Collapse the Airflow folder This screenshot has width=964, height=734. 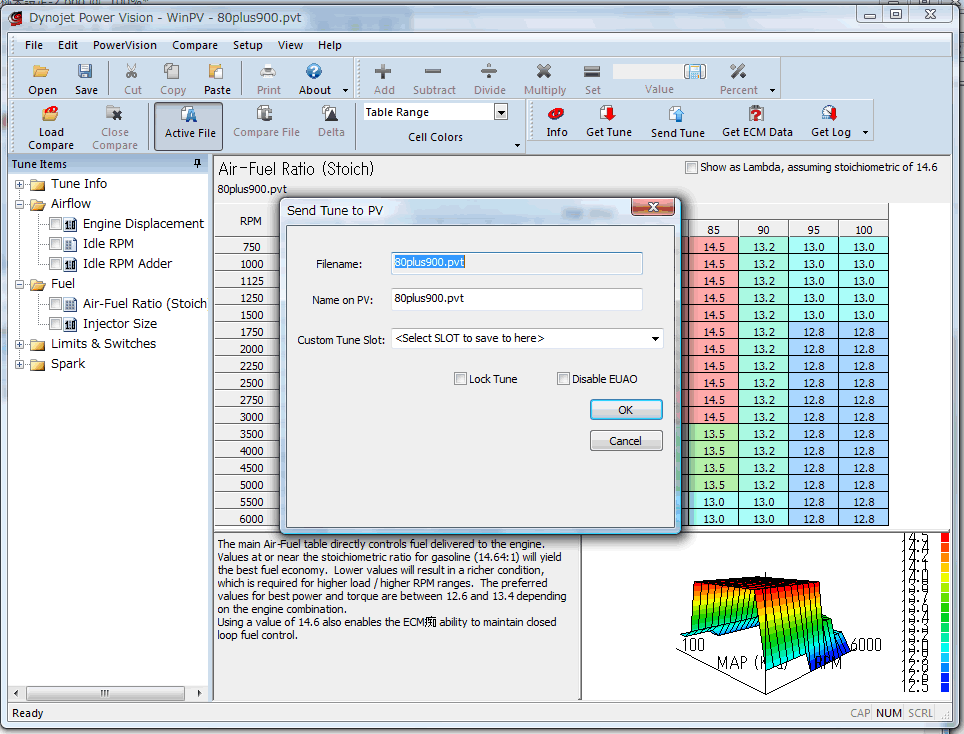coord(20,204)
